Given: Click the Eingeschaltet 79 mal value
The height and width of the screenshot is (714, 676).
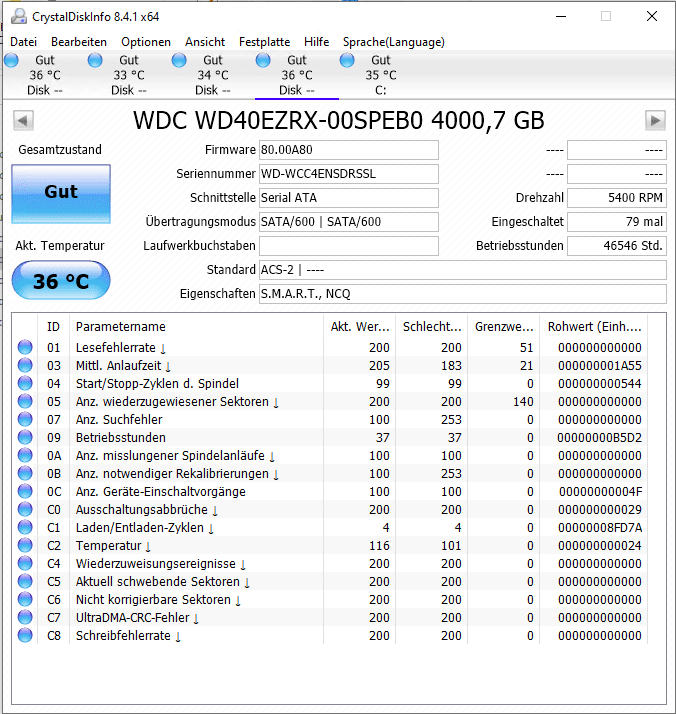Looking at the screenshot, I should point(616,222).
